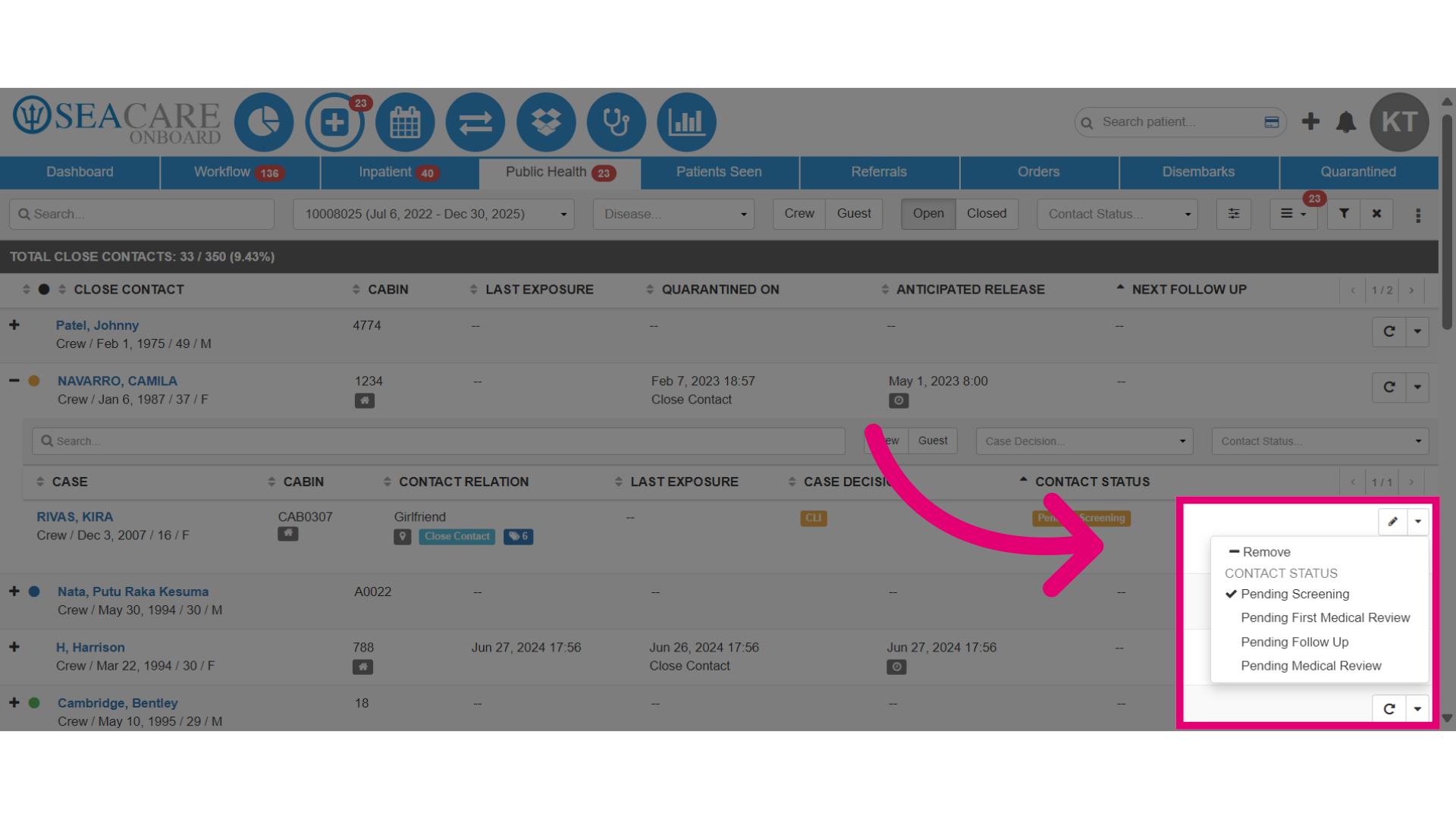Select Pending Medical Review status
The image size is (1456, 819).
(1310, 666)
